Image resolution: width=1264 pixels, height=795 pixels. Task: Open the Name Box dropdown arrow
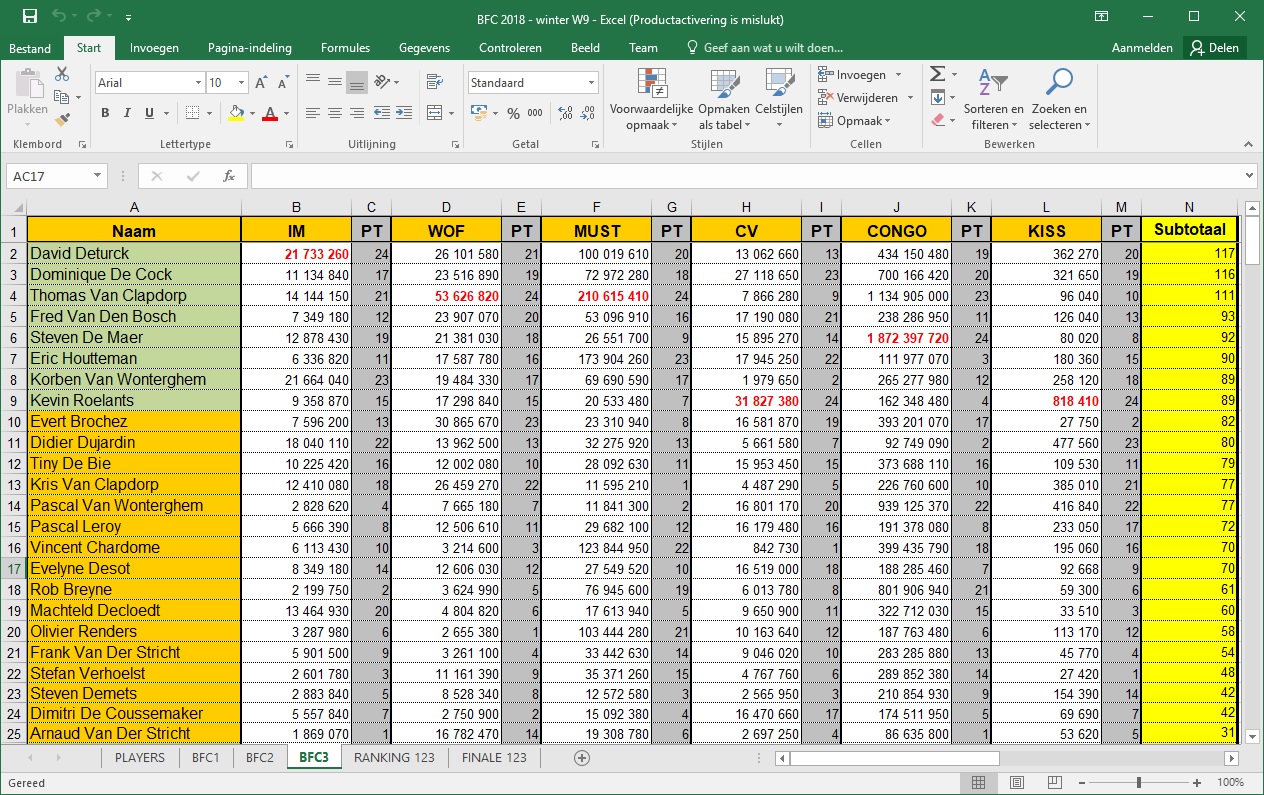tap(97, 177)
